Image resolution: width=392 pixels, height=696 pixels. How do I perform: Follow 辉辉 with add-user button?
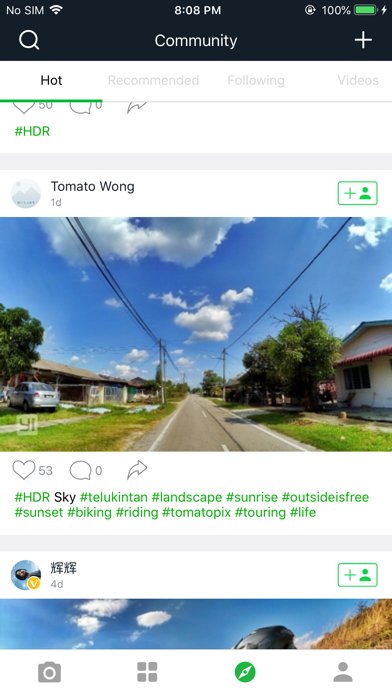pyautogui.click(x=357, y=575)
